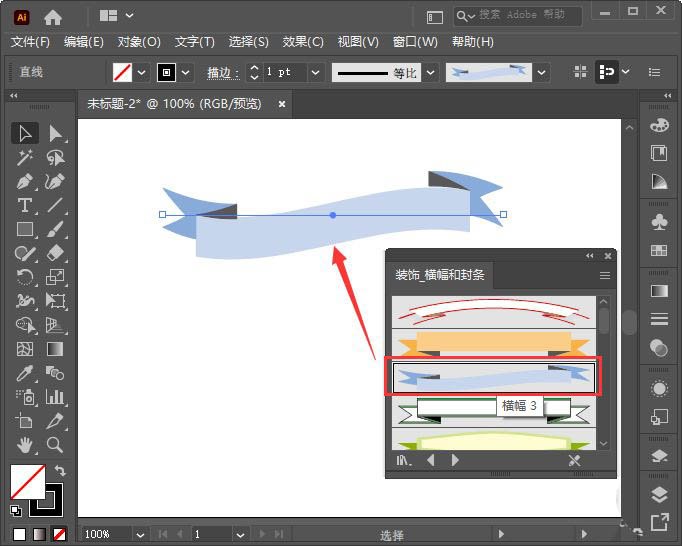Select the orange banner brush thumbnail

pos(494,344)
